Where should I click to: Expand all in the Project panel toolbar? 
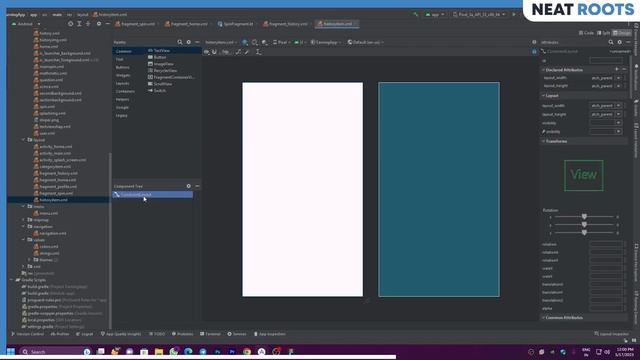(79, 24)
